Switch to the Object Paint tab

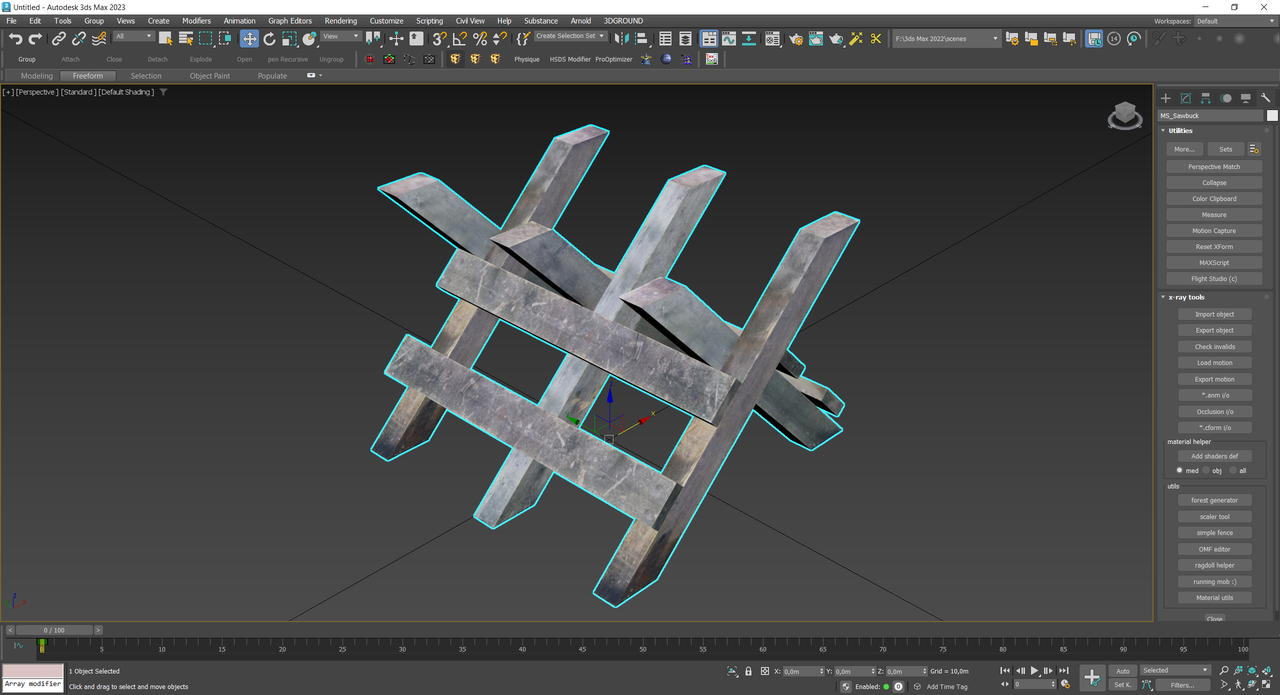[x=209, y=76]
